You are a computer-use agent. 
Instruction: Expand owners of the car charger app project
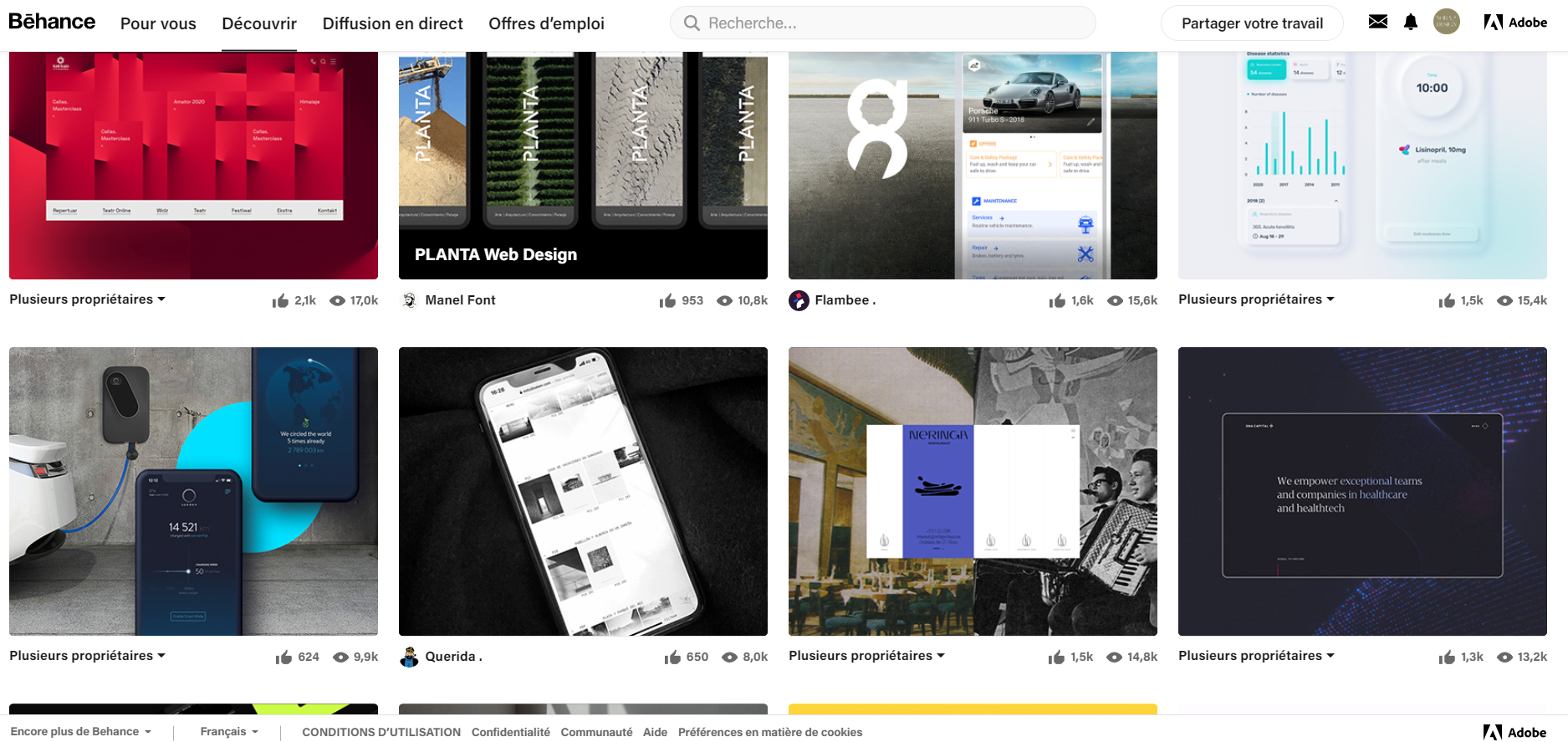point(87,655)
